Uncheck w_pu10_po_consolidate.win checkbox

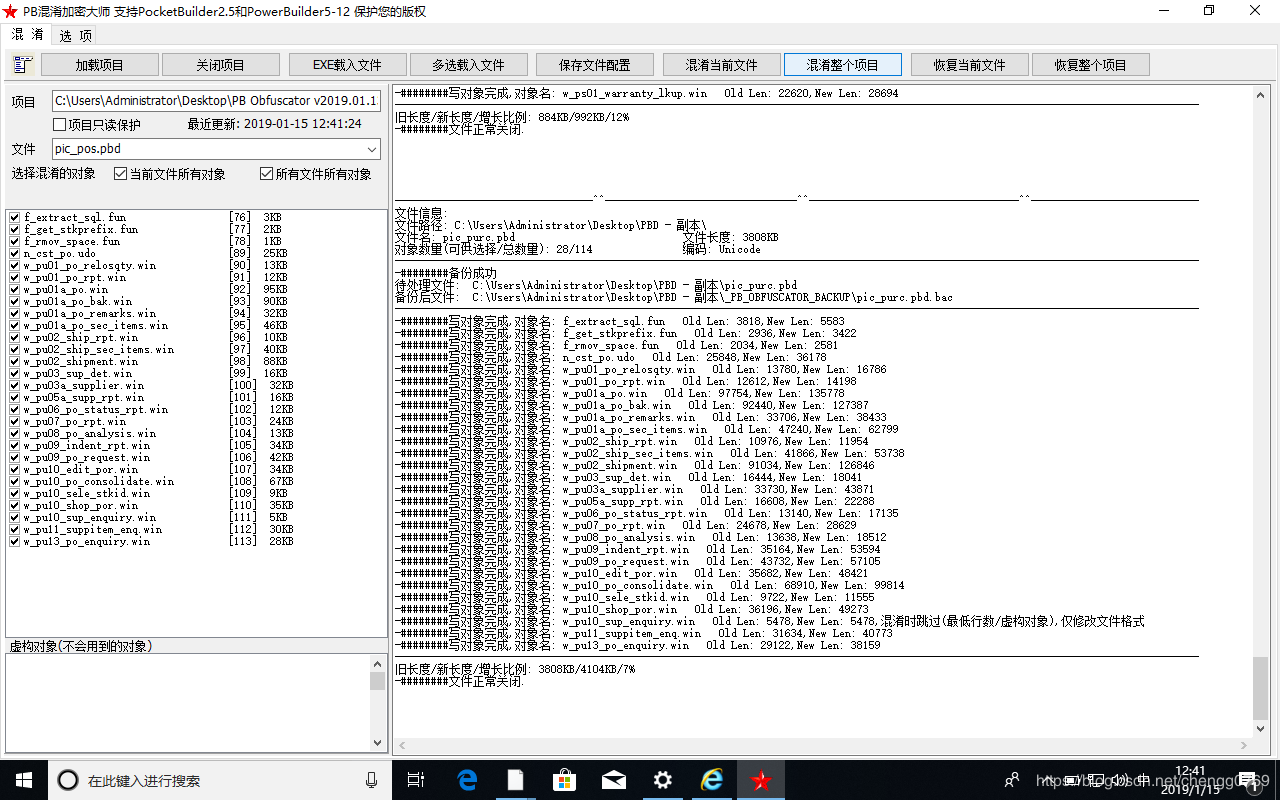pyautogui.click(x=14, y=481)
